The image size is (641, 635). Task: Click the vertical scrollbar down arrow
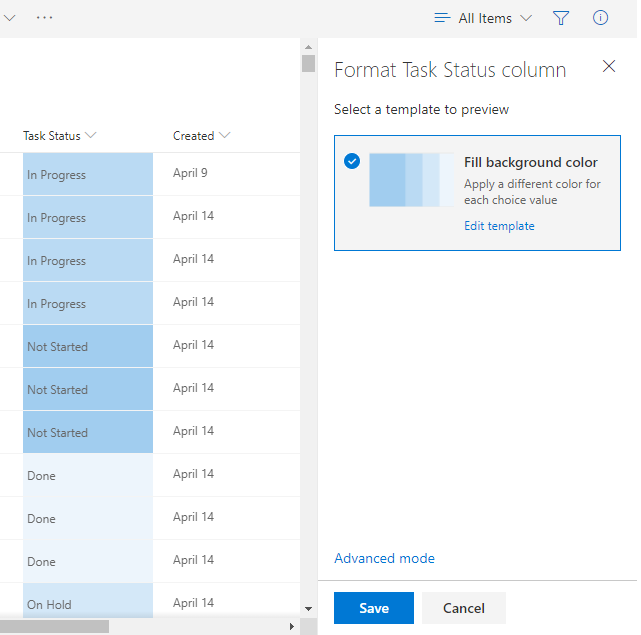click(x=309, y=609)
